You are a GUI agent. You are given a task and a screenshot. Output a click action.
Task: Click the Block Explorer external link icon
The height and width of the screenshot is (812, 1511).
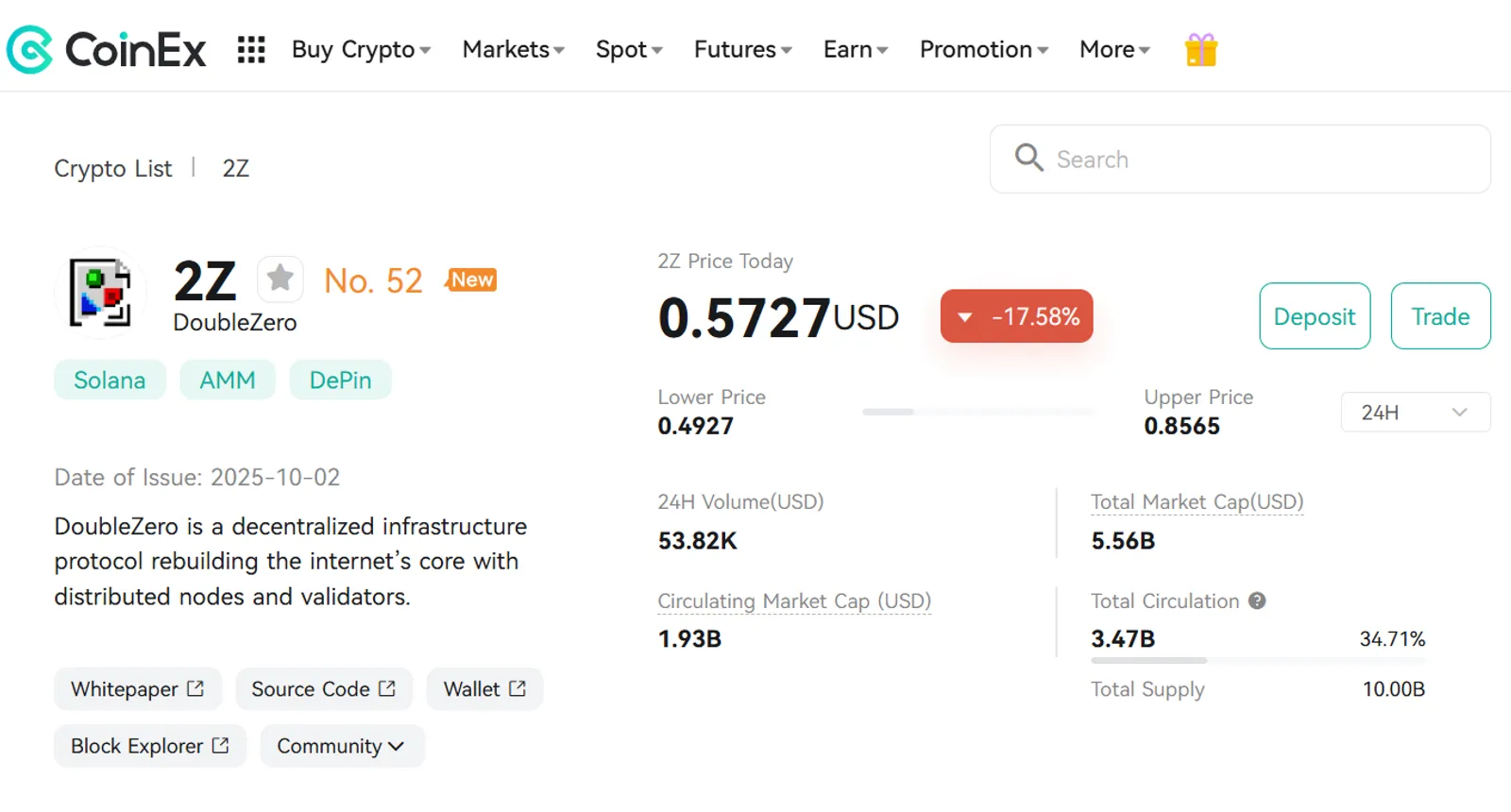click(221, 745)
